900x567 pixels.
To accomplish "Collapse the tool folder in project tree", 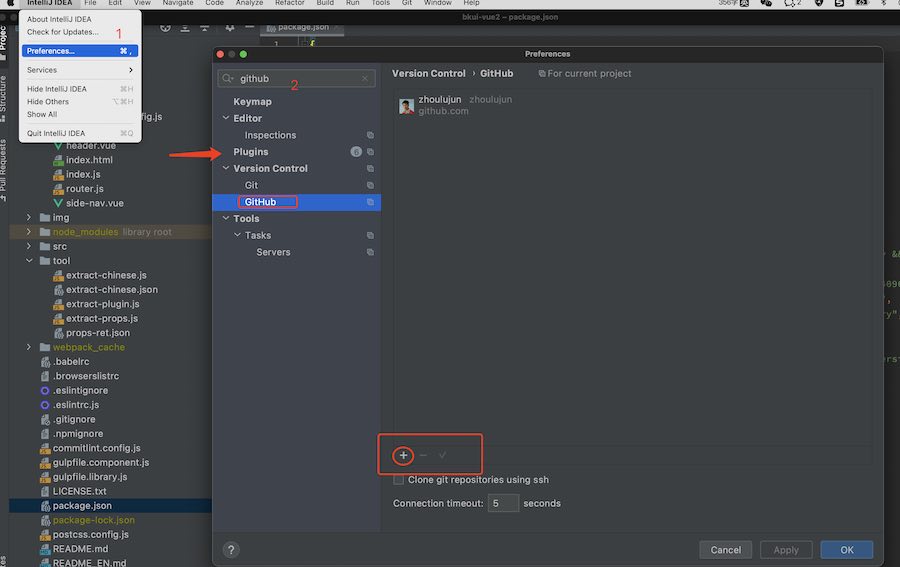I will coord(29,261).
